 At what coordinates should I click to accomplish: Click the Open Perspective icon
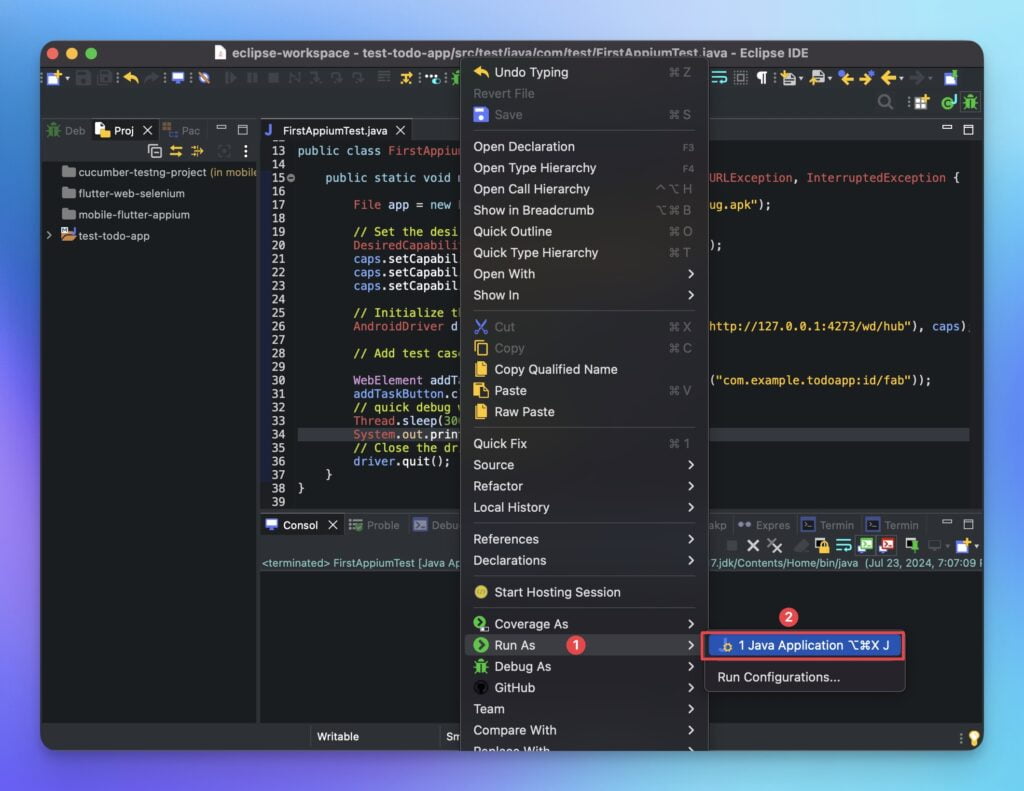(921, 102)
